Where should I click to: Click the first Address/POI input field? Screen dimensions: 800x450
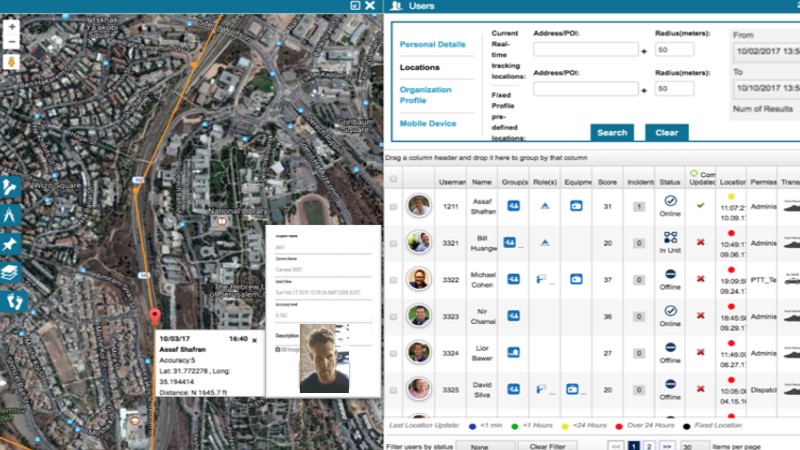(585, 49)
